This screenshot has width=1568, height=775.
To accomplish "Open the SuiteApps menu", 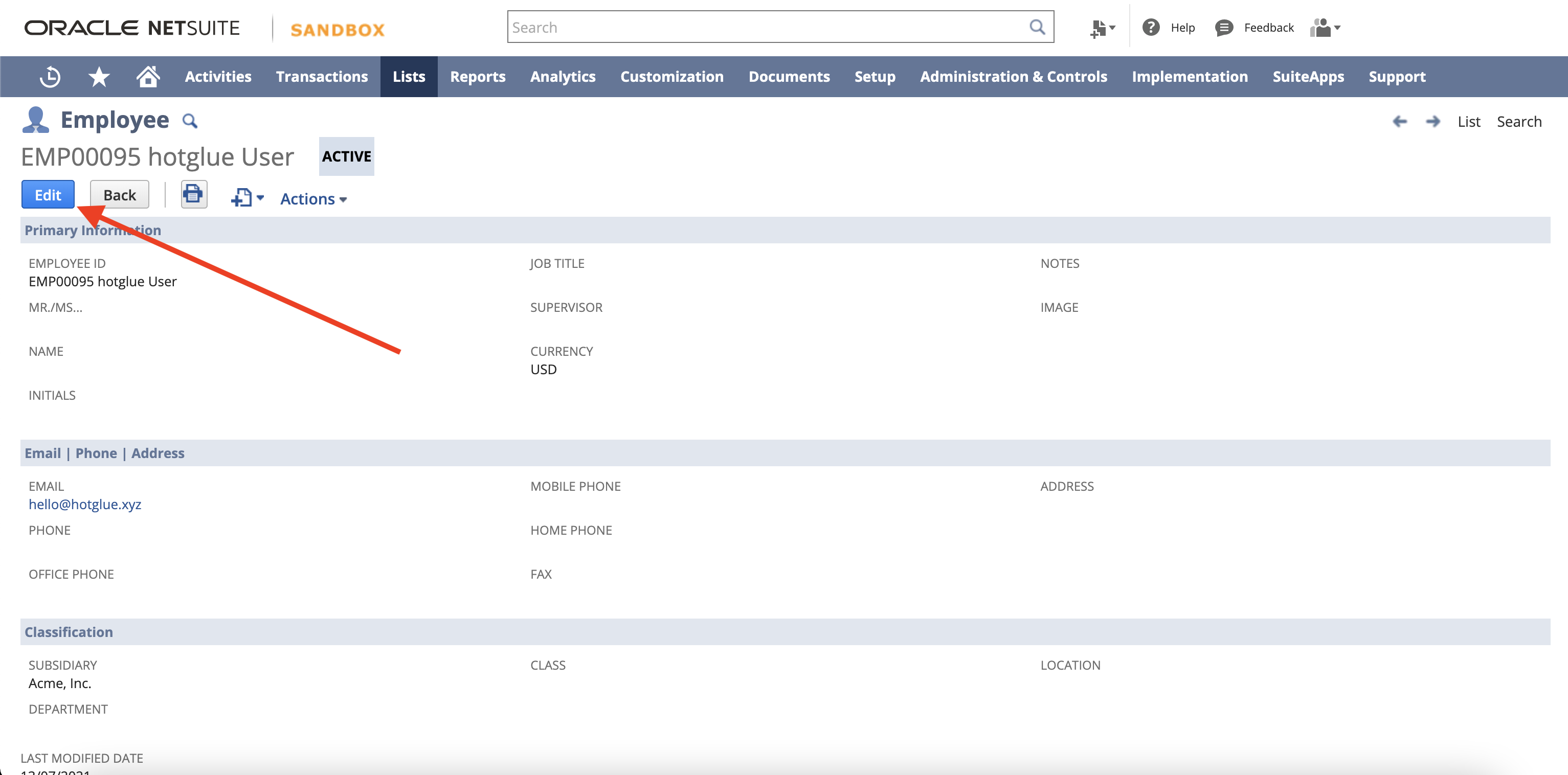I will pyautogui.click(x=1309, y=77).
